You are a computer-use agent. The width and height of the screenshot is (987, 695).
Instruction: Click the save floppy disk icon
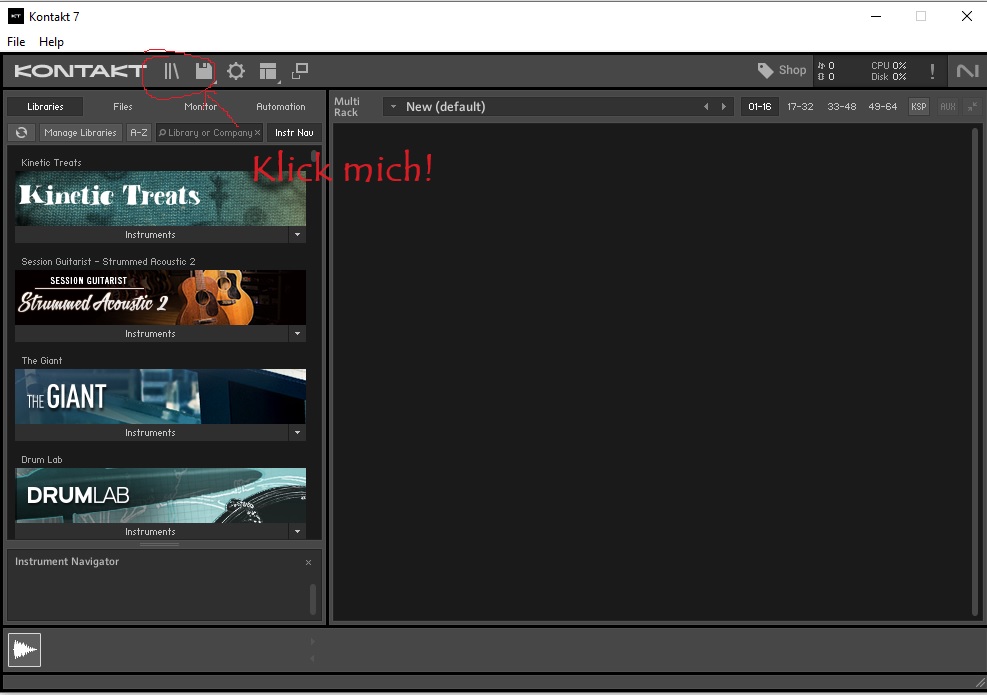point(204,71)
